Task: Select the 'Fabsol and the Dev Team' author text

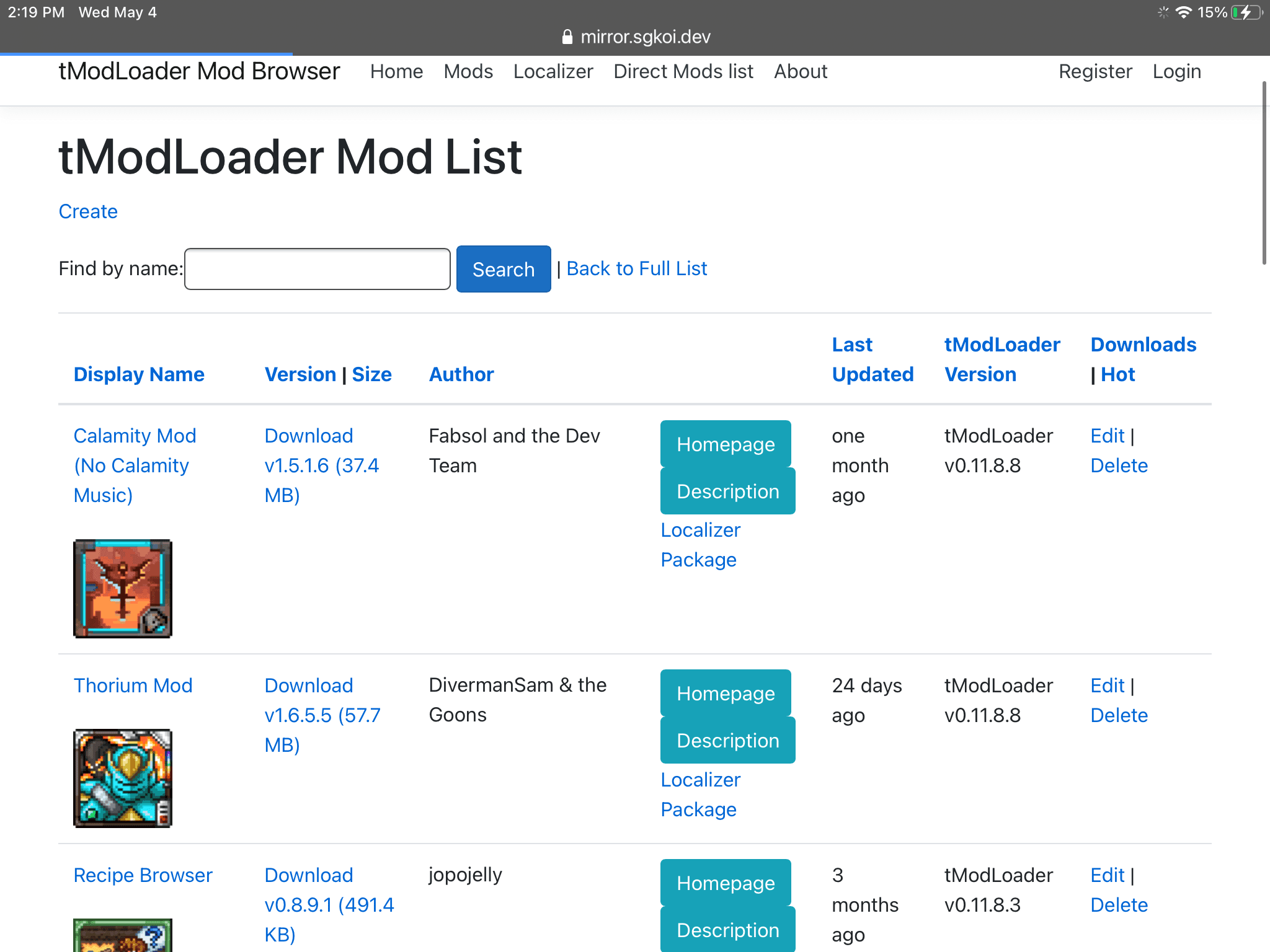Action: click(515, 451)
